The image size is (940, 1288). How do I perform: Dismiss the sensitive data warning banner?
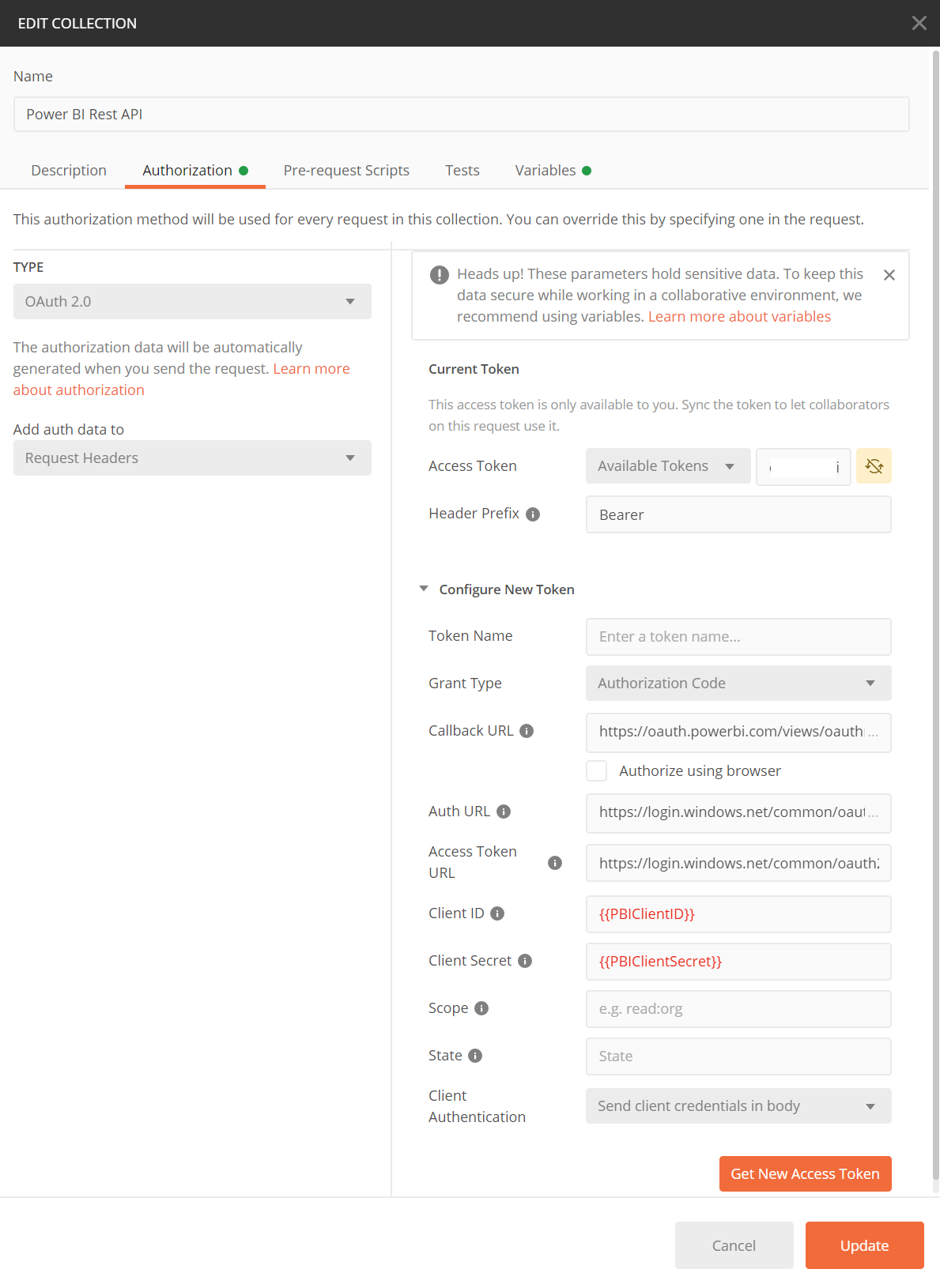click(x=889, y=275)
